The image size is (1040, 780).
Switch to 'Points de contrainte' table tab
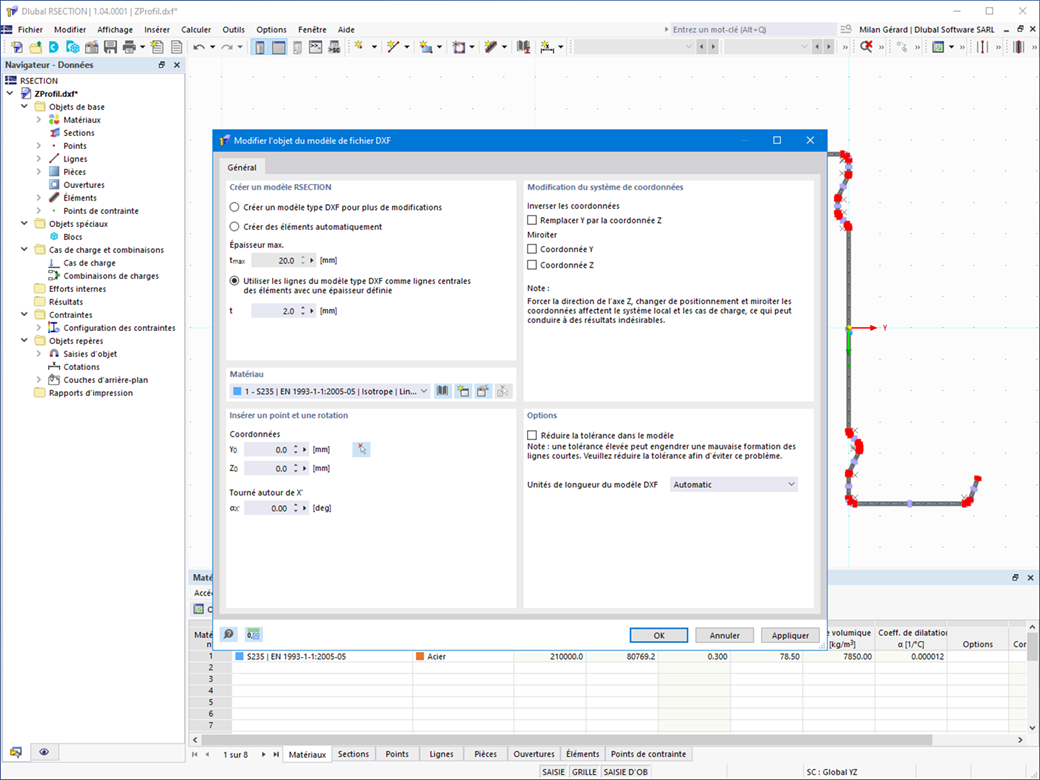[648, 754]
